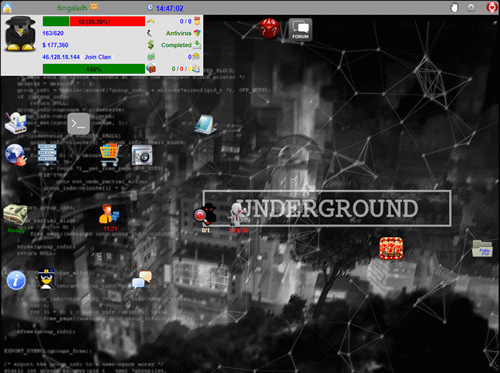This screenshot has width=500, height=373.
Task: Click the red and green experience bar
Action: click(x=94, y=21)
